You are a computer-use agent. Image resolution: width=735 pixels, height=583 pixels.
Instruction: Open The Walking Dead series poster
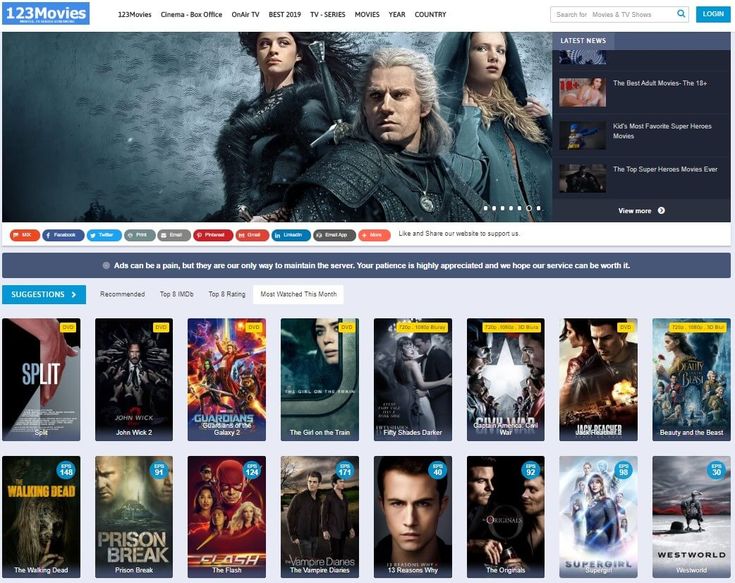tap(41, 516)
